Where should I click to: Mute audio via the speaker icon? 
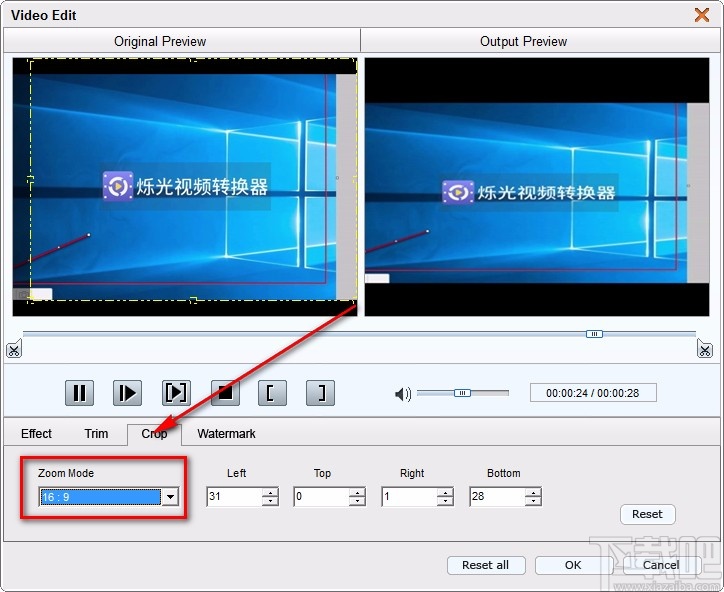click(x=403, y=394)
